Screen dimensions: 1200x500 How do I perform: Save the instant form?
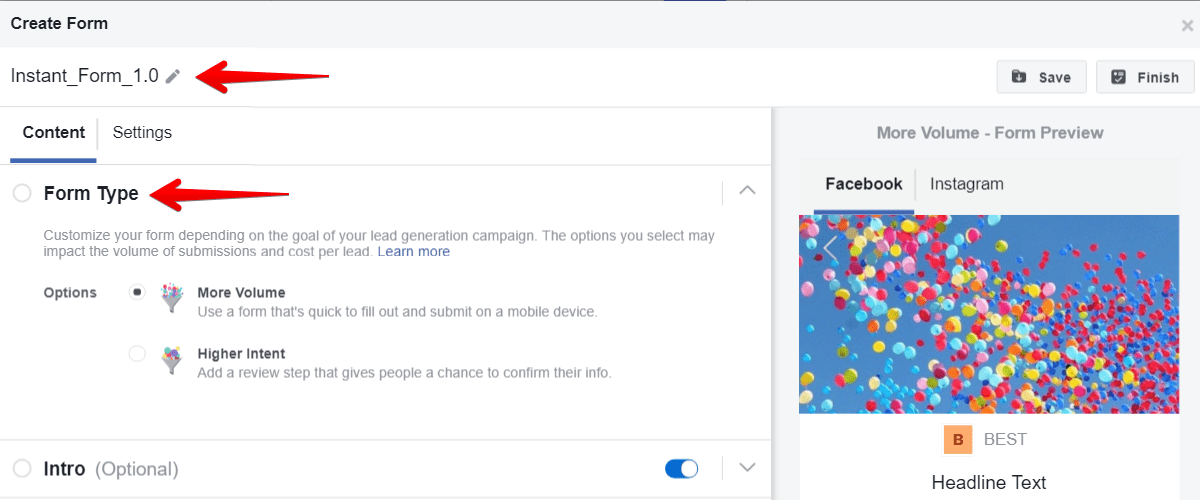1041,77
